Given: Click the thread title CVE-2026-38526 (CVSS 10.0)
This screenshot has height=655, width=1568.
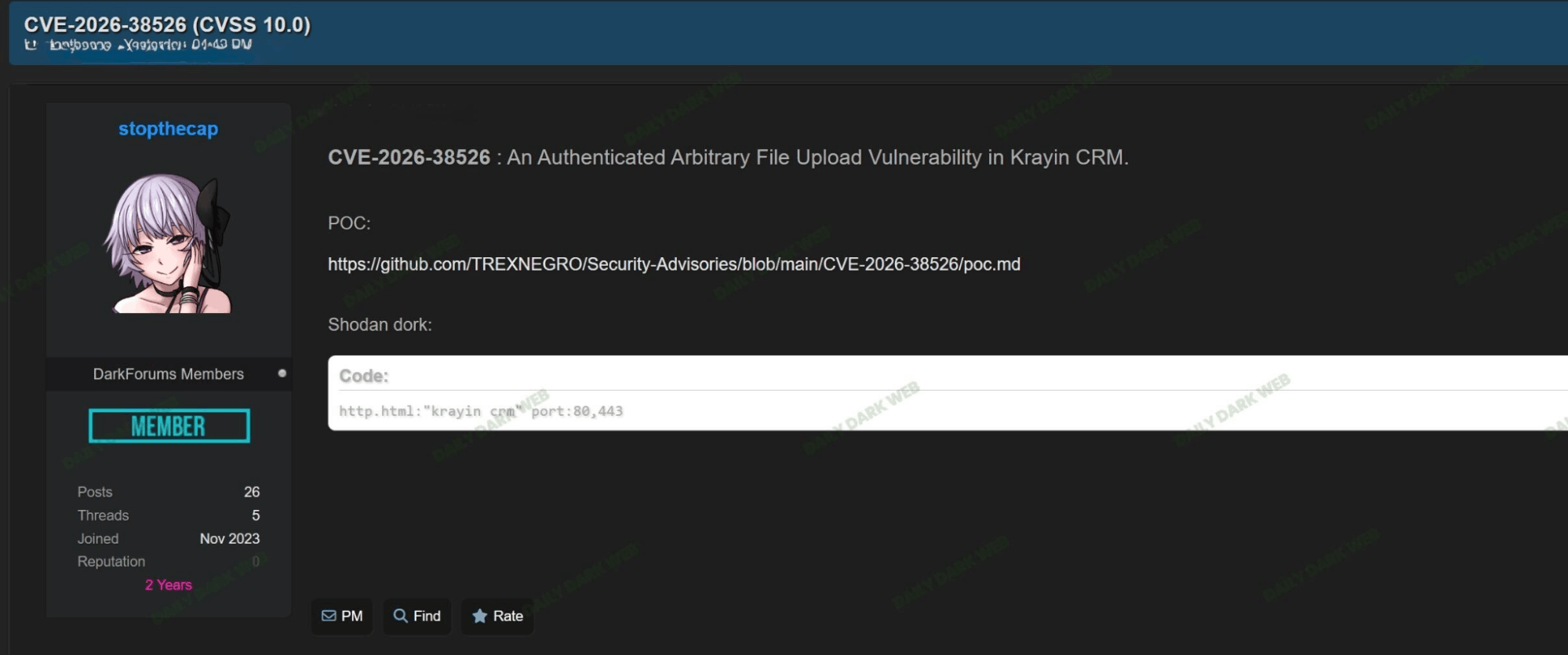Looking at the screenshot, I should click(167, 24).
